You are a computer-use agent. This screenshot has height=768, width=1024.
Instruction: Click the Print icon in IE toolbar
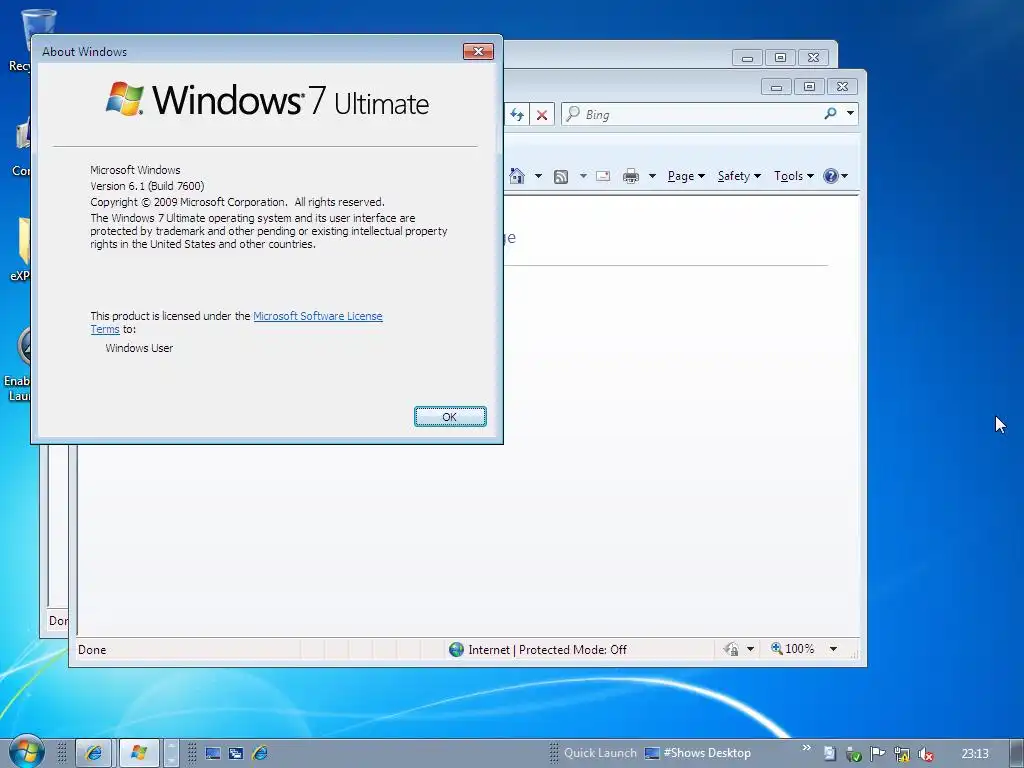click(x=631, y=176)
